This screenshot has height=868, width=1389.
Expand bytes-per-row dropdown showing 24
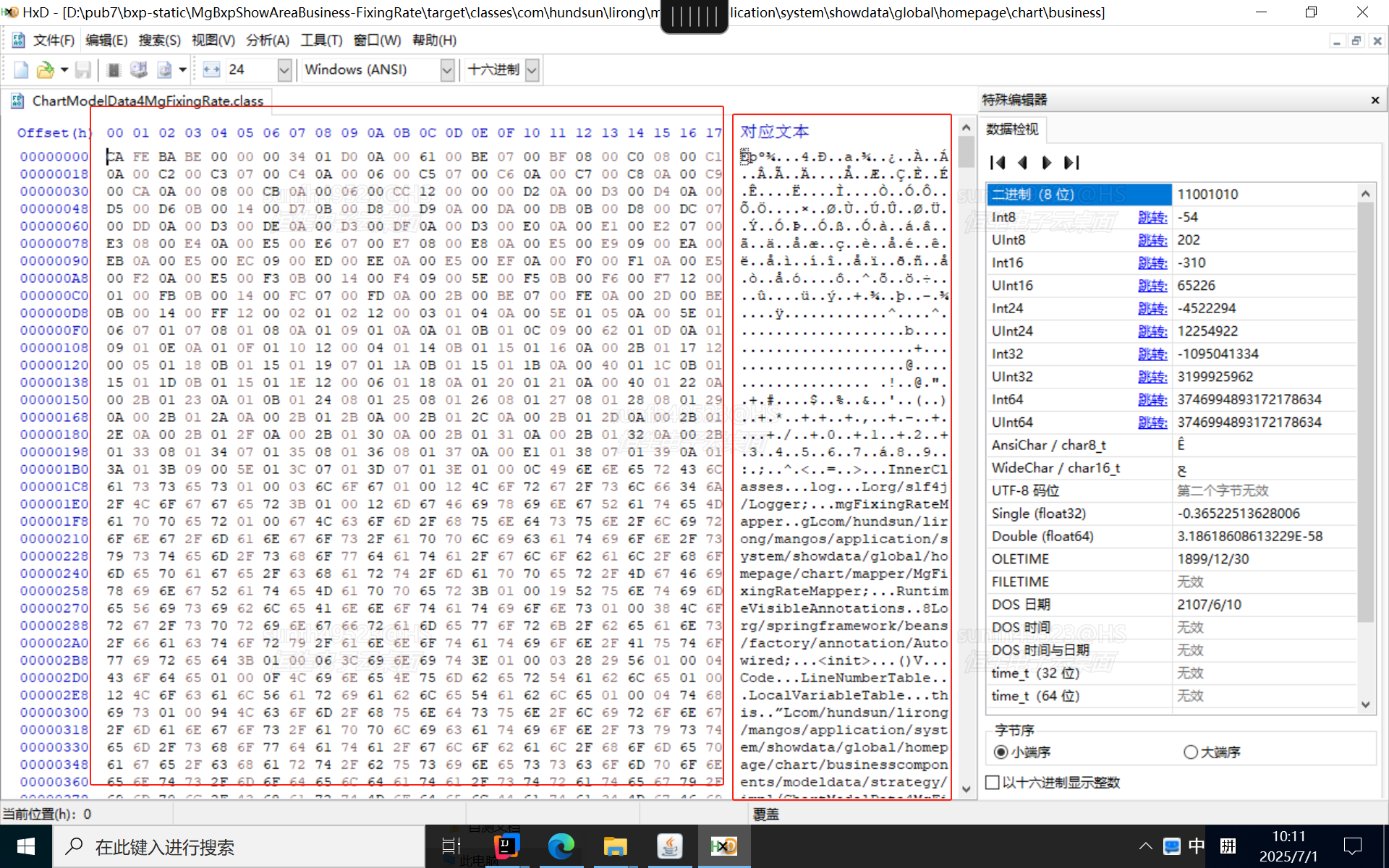click(x=284, y=70)
